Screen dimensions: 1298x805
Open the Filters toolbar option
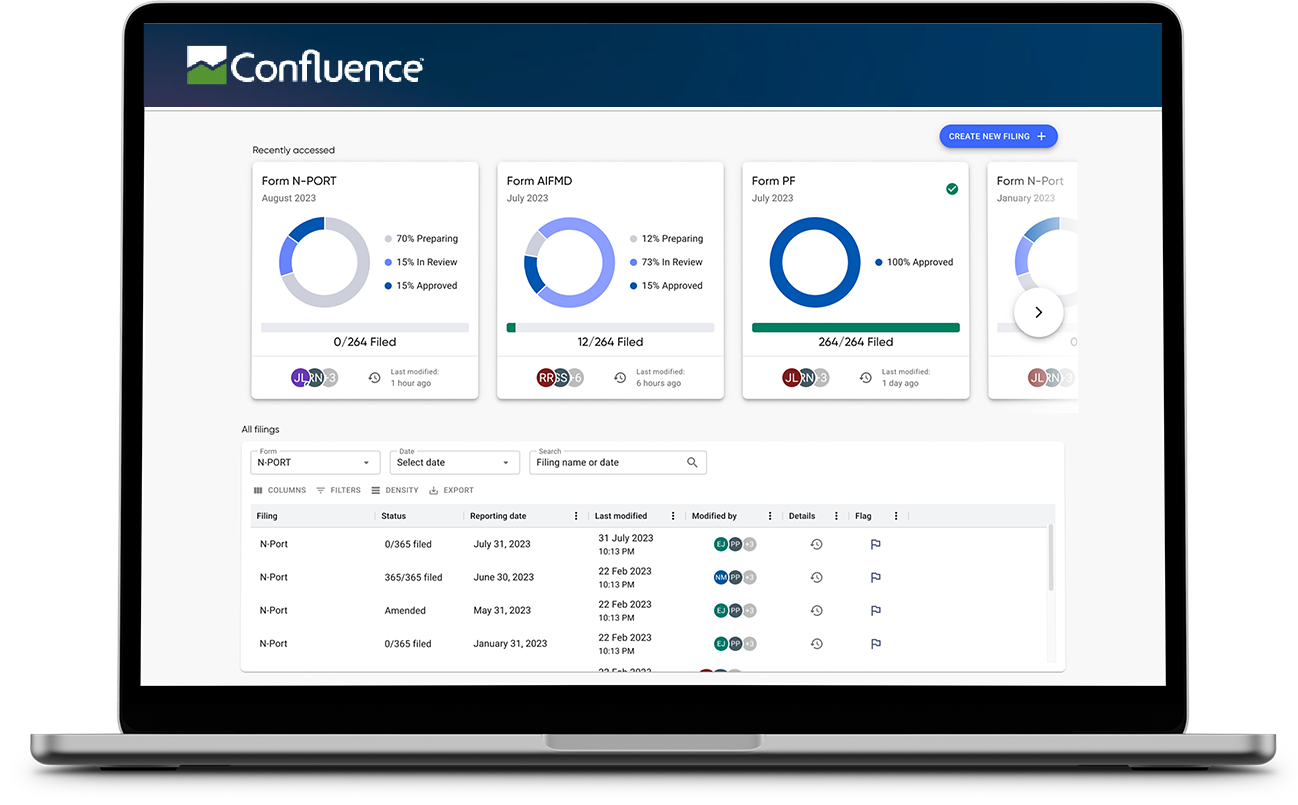tap(338, 491)
